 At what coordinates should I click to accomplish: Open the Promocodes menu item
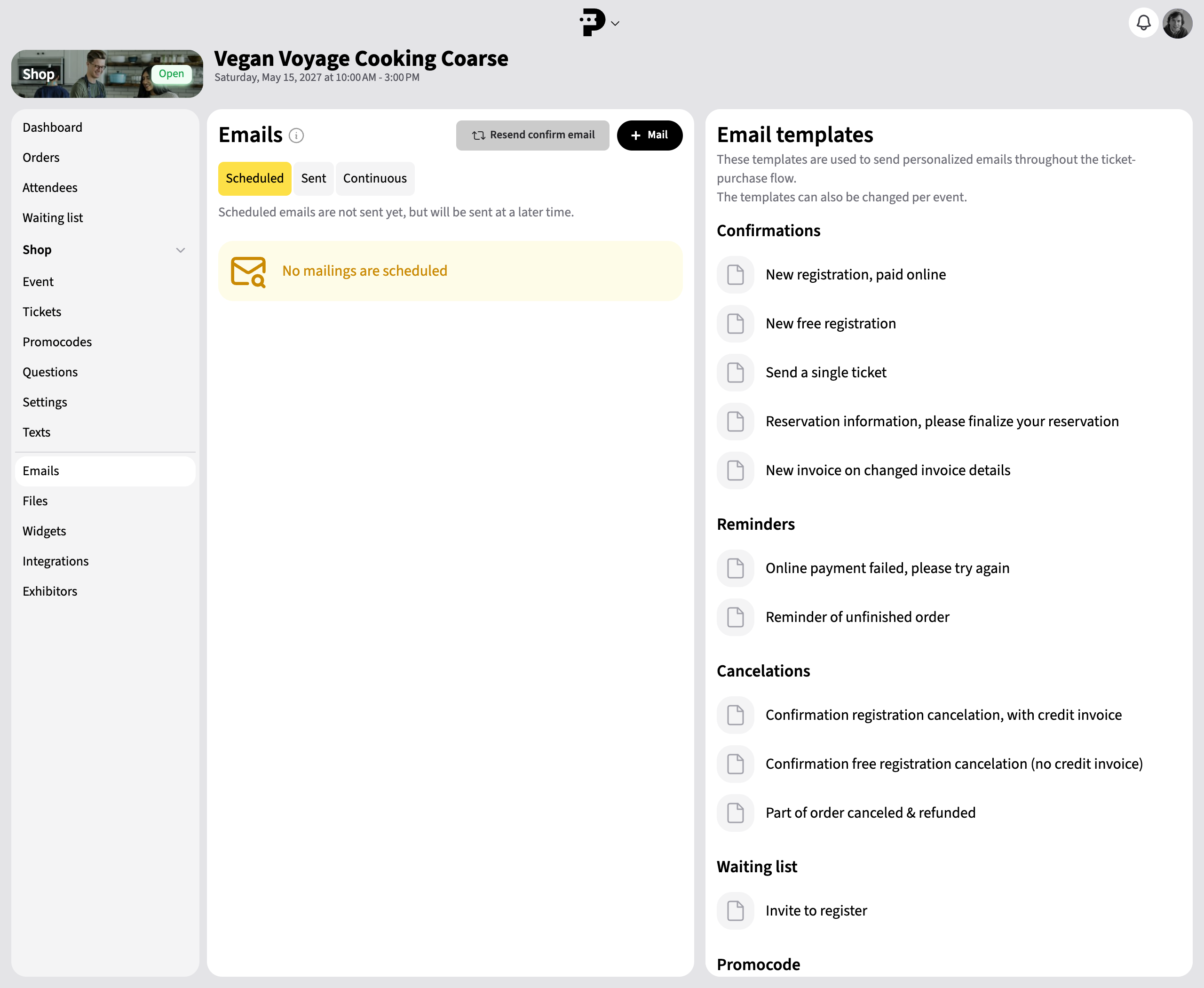coord(57,342)
